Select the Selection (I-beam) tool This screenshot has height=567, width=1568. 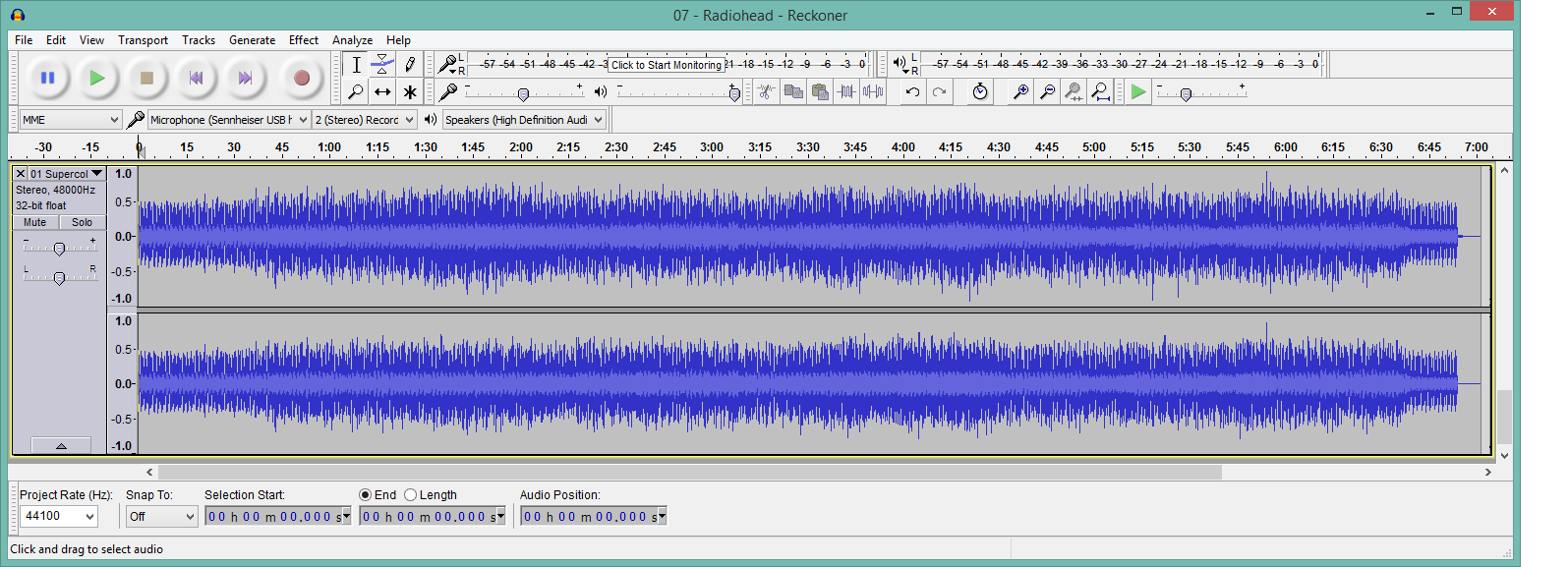pyautogui.click(x=356, y=65)
